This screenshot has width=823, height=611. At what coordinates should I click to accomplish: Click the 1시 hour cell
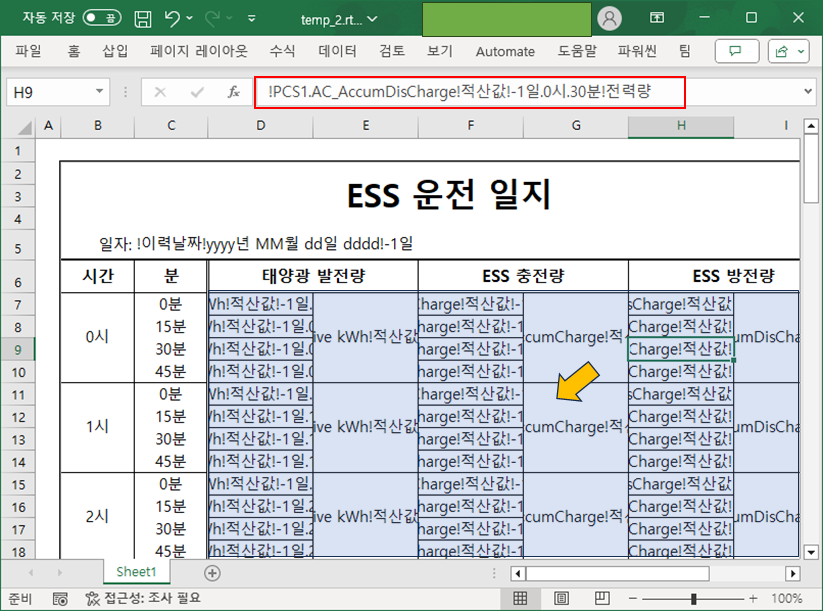(98, 427)
